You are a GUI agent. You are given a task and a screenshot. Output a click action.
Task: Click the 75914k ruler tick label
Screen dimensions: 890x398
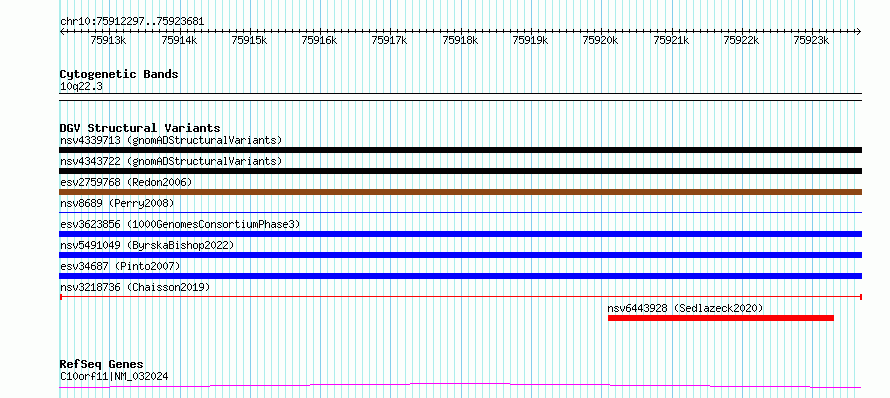coord(179,40)
